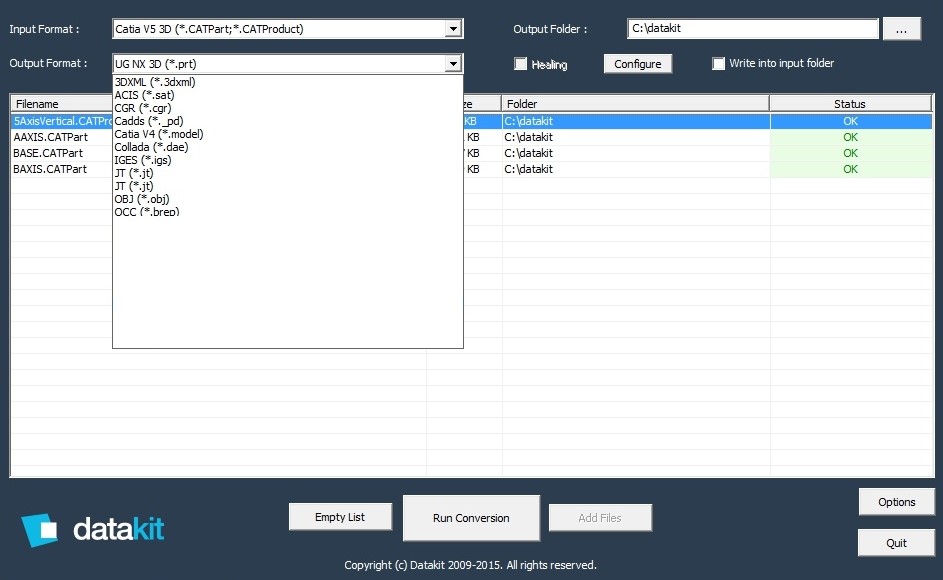Sort by the Filename column header
The height and width of the screenshot is (580, 943).
pos(61,103)
